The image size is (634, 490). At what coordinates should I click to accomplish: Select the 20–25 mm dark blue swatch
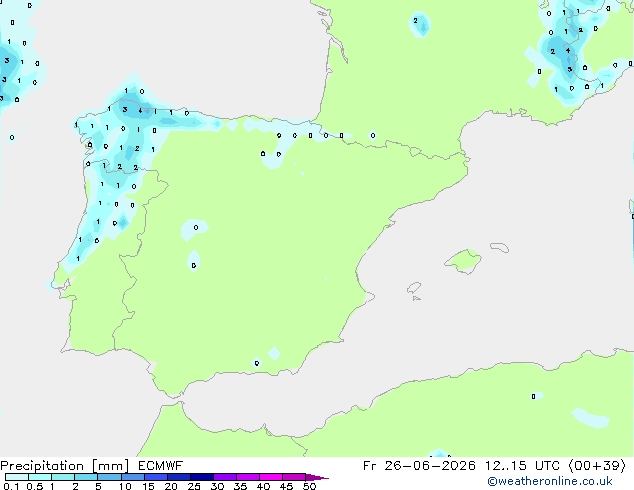pos(179,477)
